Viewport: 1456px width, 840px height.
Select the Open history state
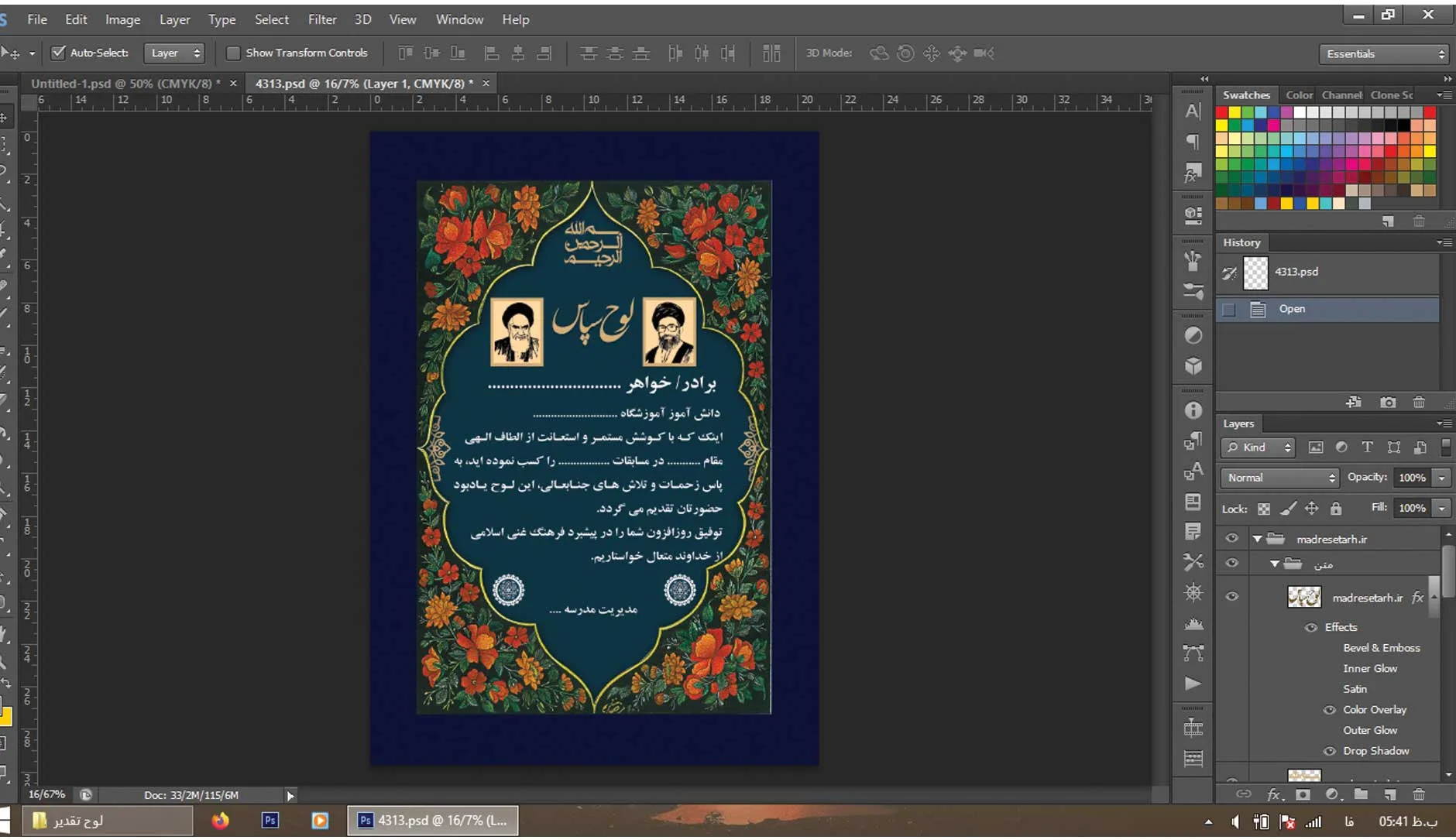1327,309
